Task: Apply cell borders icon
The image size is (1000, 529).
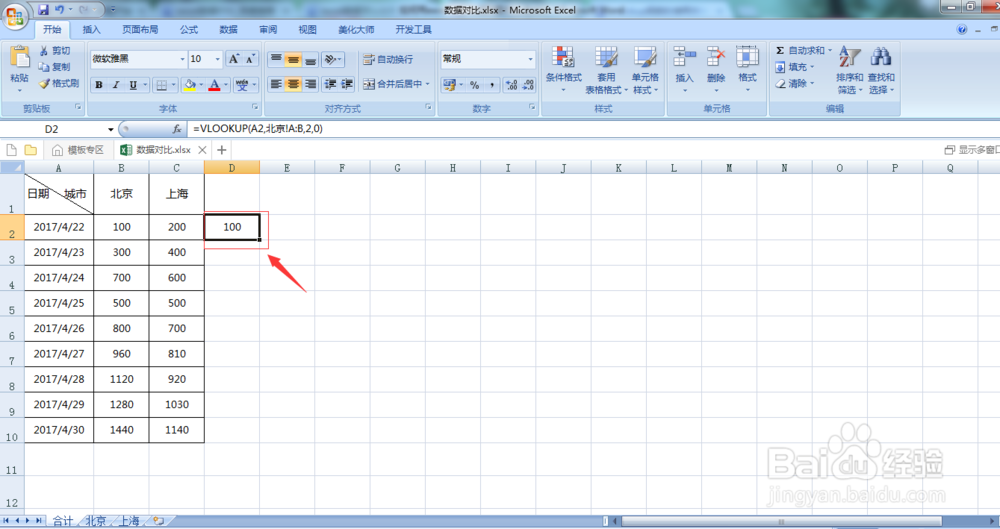Action: tap(162, 85)
